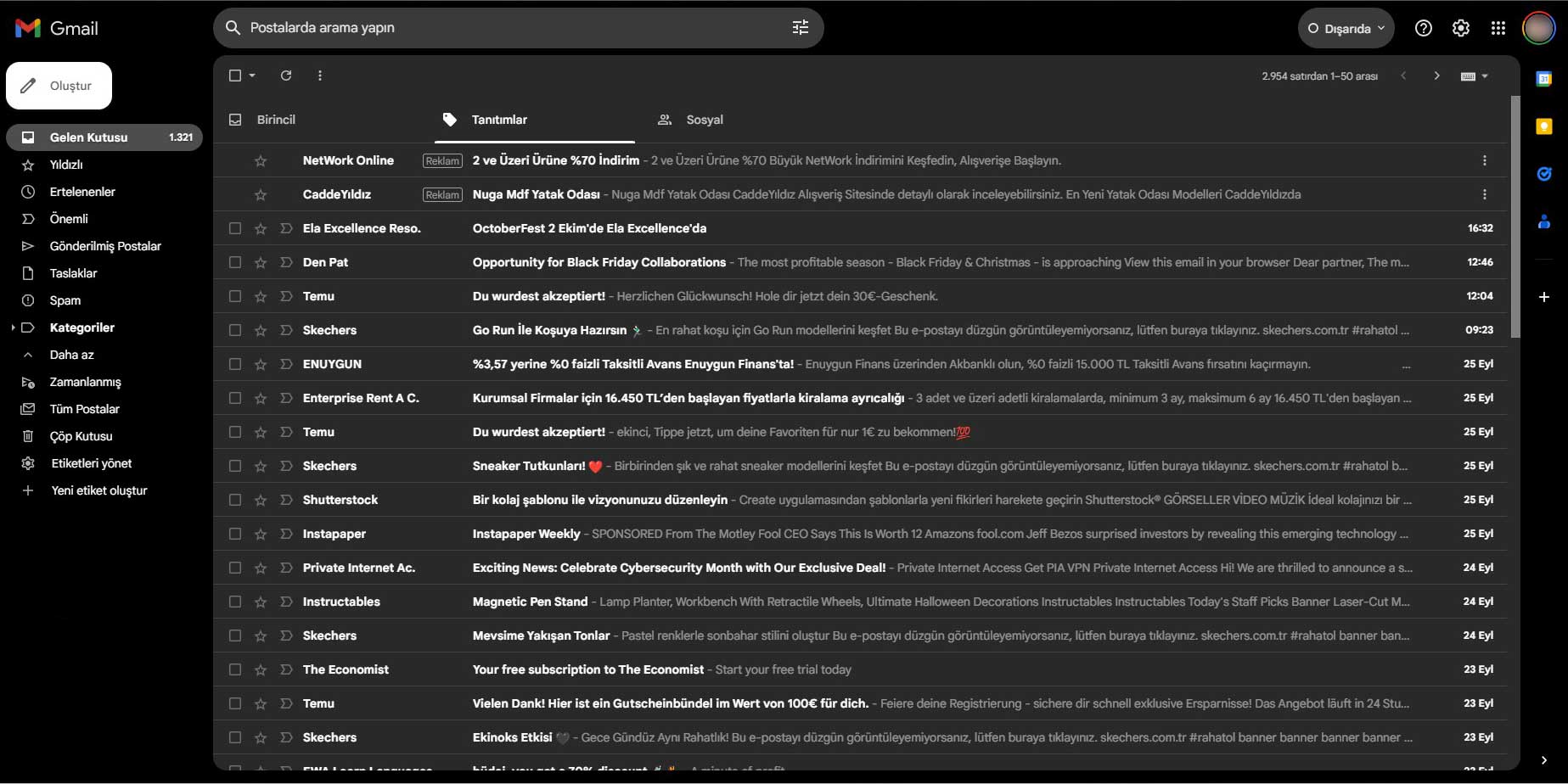The height and width of the screenshot is (784, 1568).
Task: Show the side panel chevron
Action: pyautogui.click(x=1544, y=760)
